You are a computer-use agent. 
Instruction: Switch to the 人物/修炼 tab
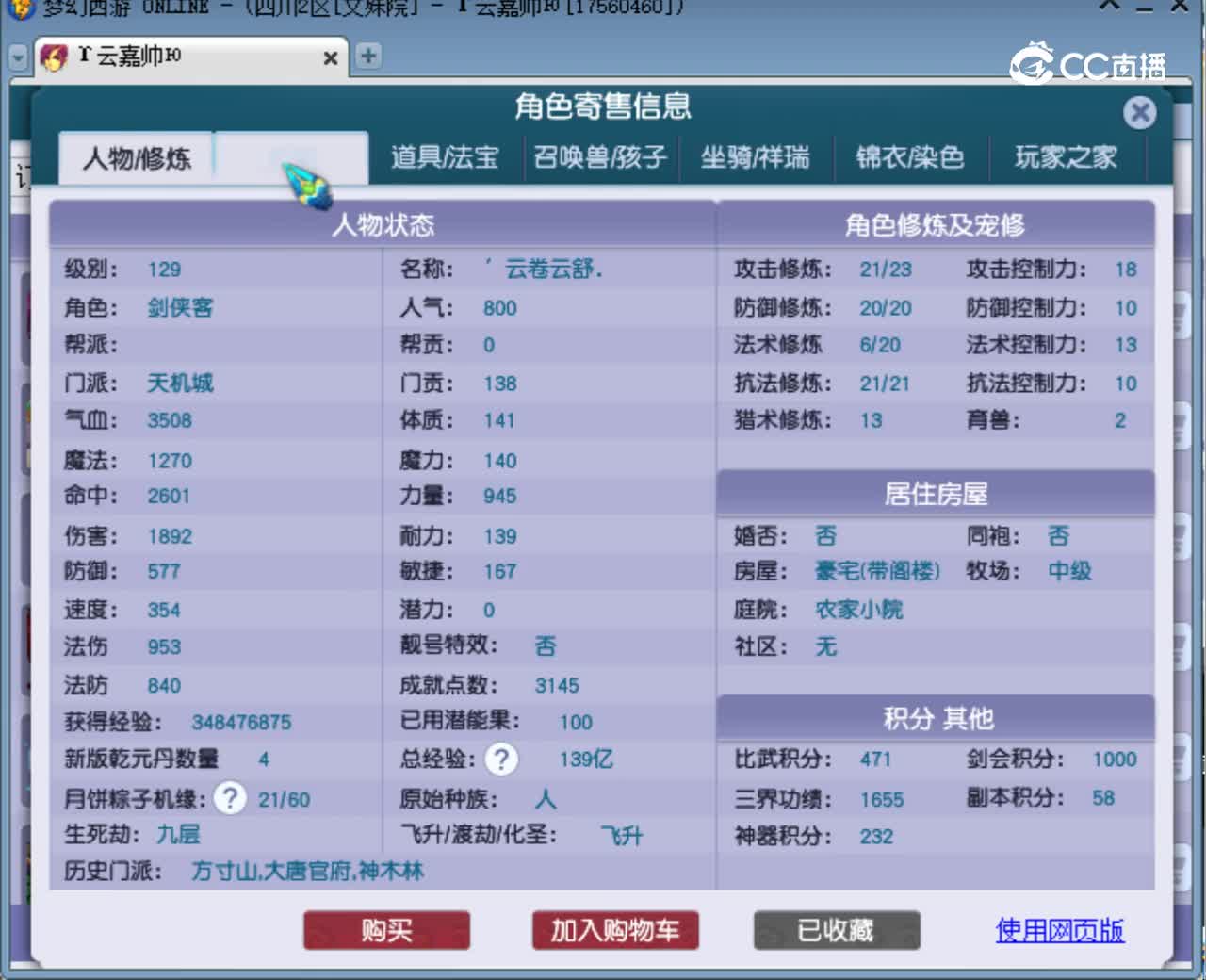click(137, 157)
